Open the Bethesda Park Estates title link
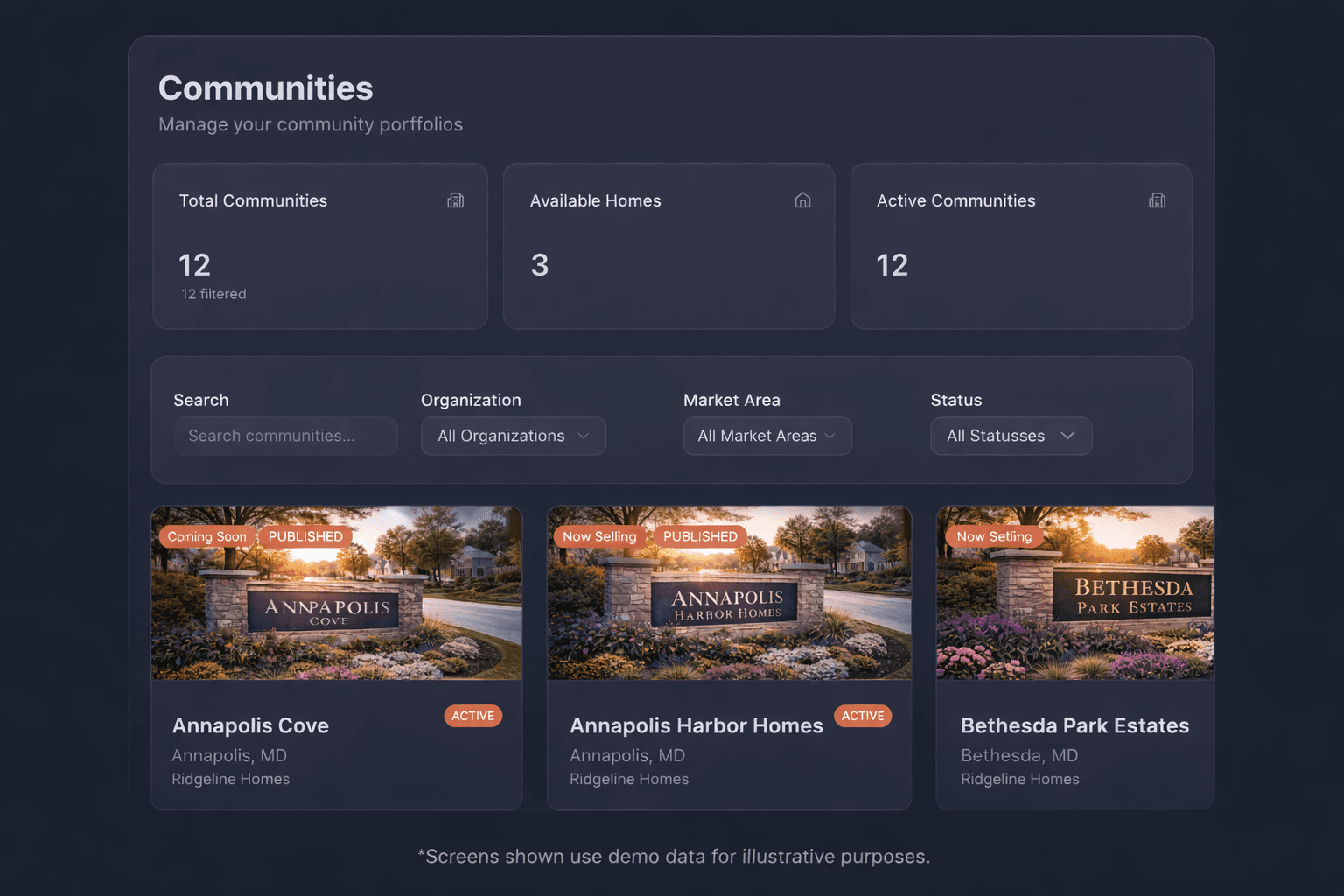 tap(1074, 725)
